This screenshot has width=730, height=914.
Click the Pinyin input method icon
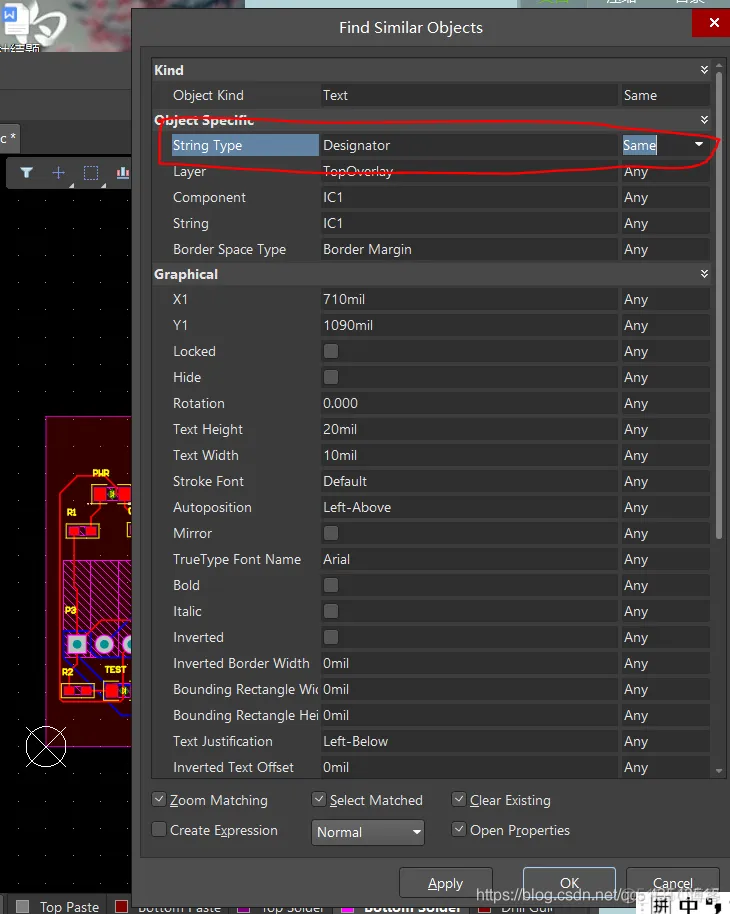click(661, 905)
